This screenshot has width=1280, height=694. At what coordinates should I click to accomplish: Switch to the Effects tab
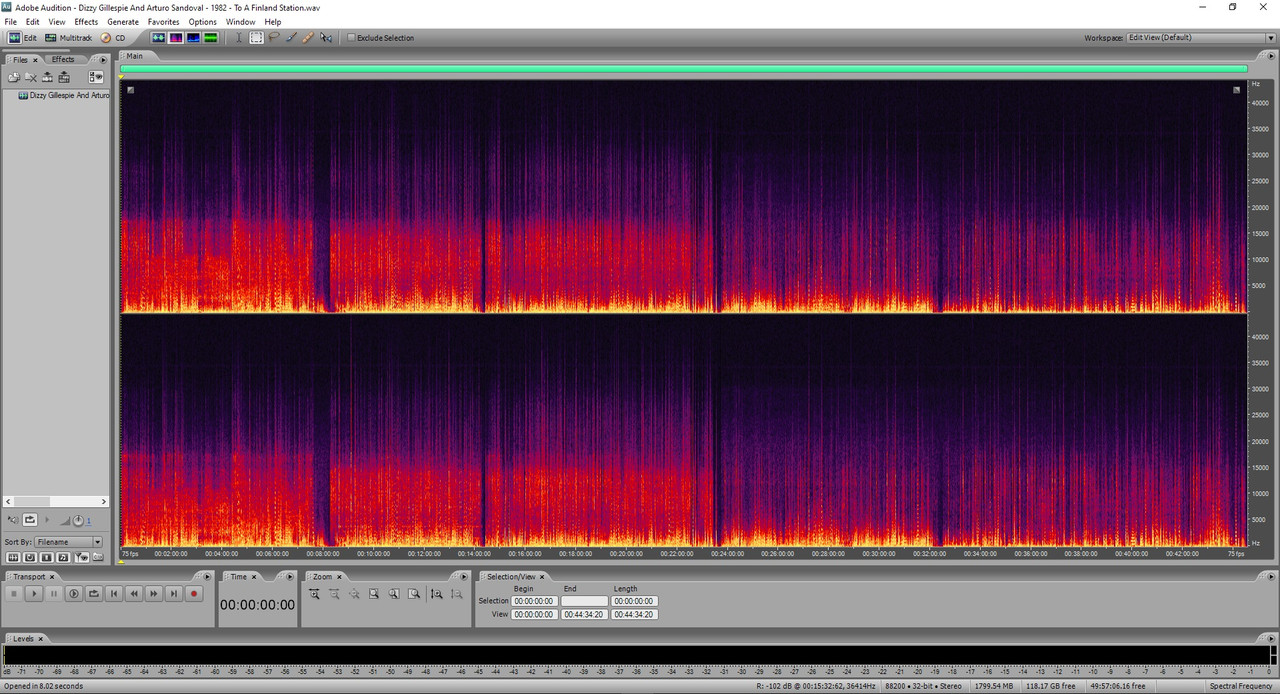tap(63, 60)
